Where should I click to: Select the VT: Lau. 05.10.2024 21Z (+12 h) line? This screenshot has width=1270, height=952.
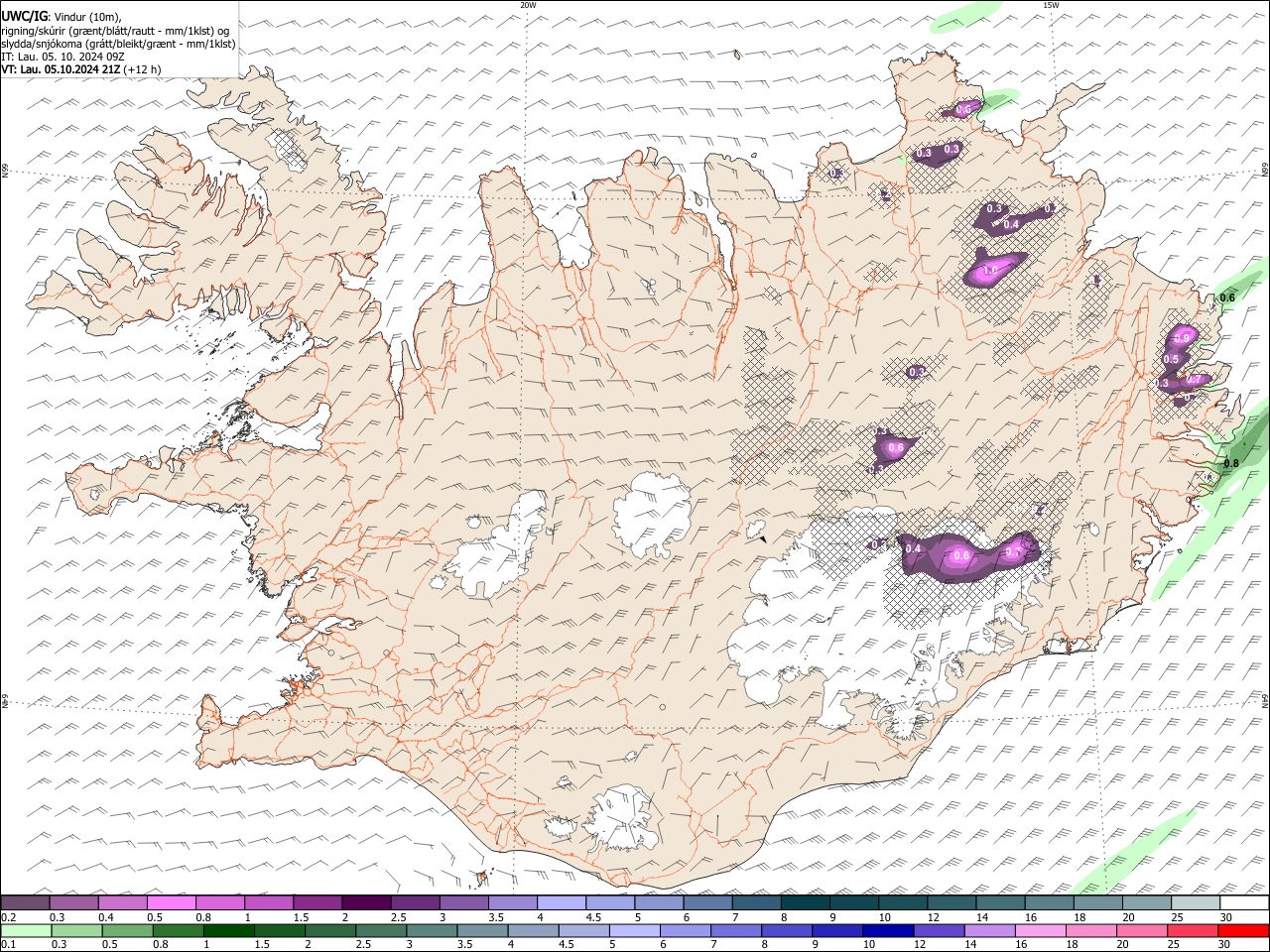tap(81, 69)
